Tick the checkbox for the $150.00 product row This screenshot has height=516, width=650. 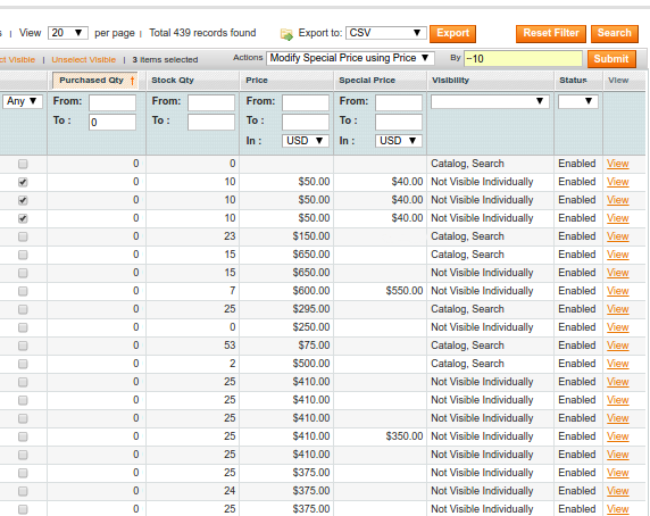tap(23, 237)
